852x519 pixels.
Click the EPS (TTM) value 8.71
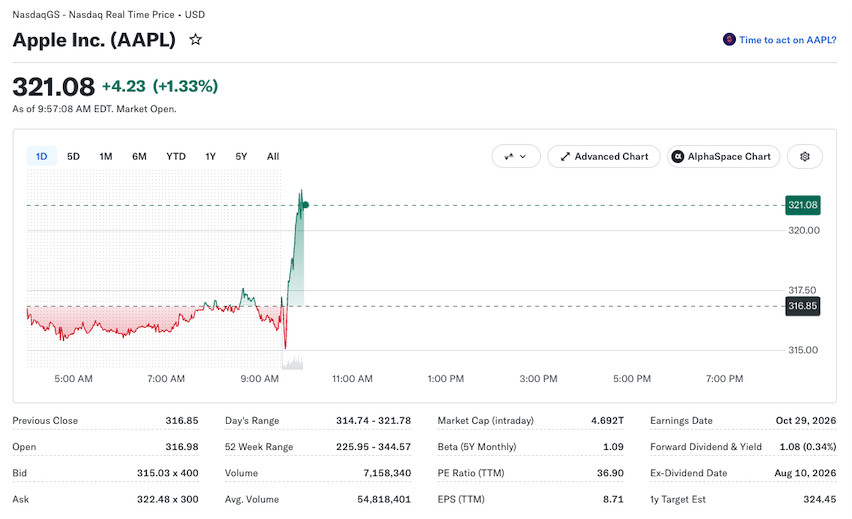point(613,499)
